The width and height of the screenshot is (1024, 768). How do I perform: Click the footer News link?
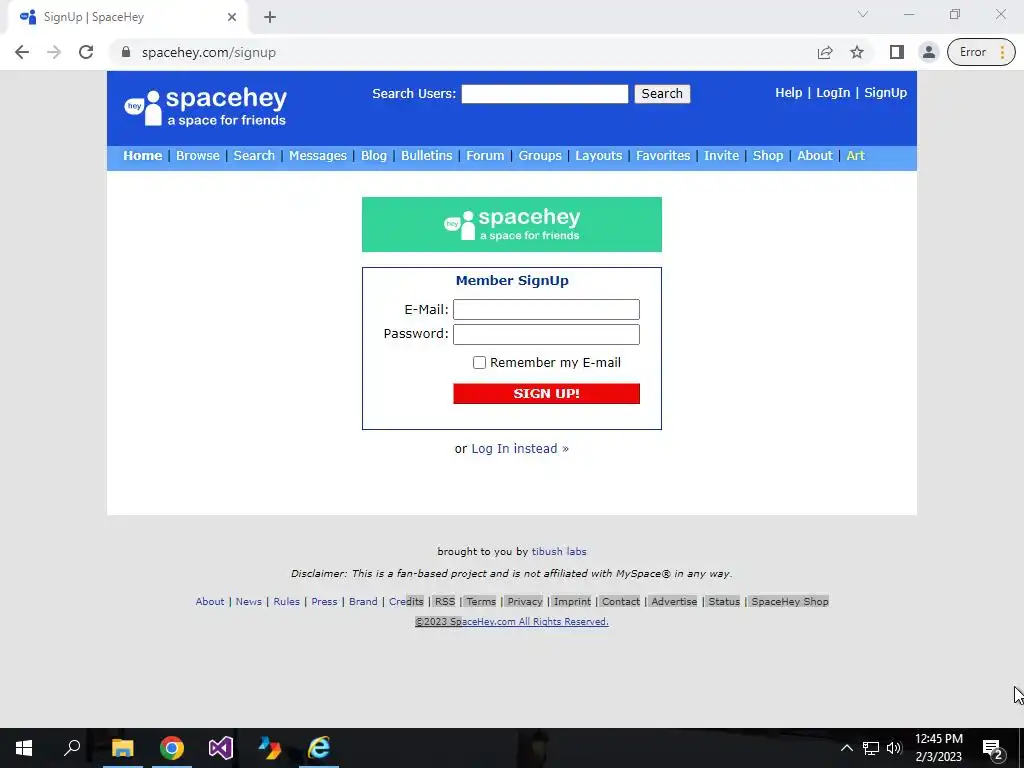click(248, 601)
